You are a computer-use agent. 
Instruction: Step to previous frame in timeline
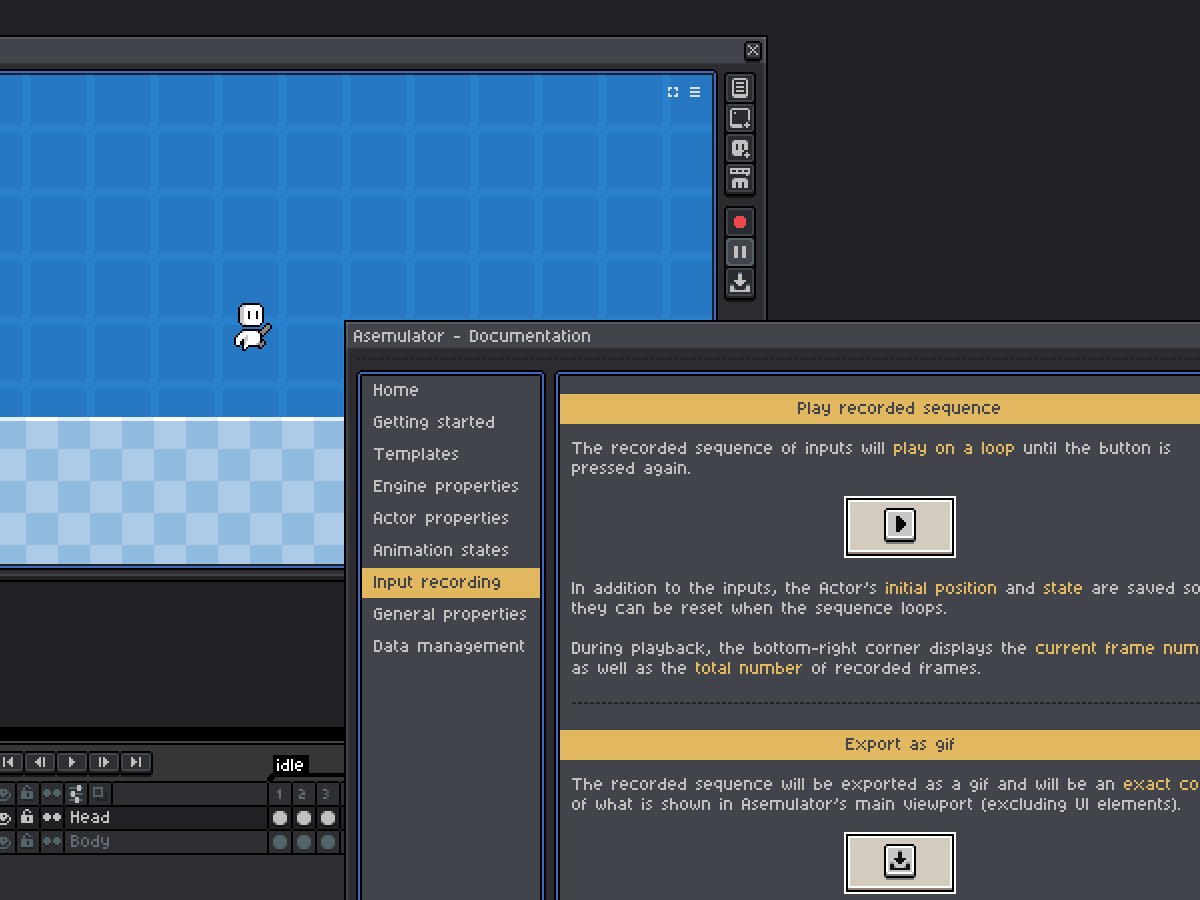[x=40, y=762]
